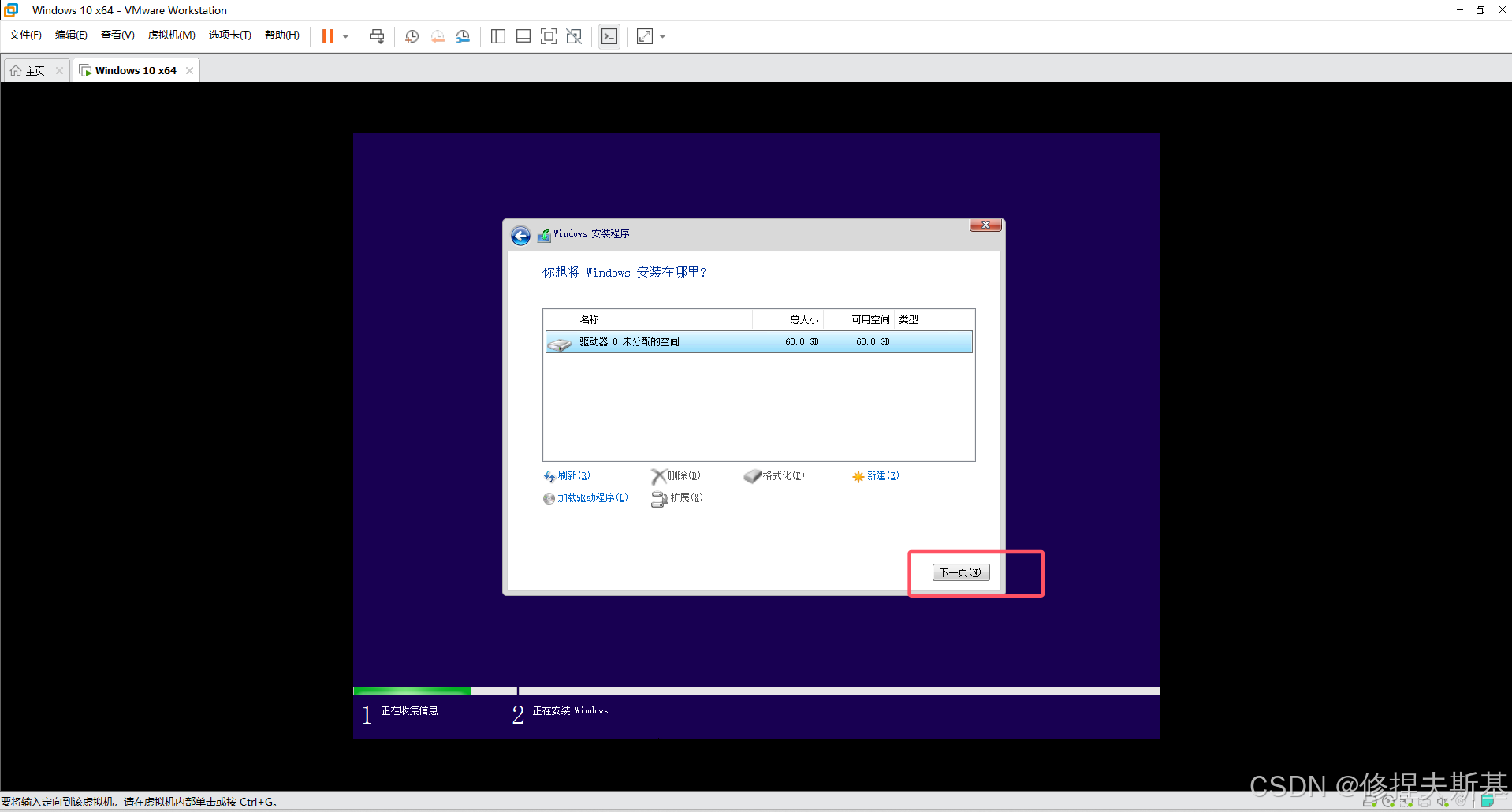Viewport: 1512px width, 812px height.
Task: Click the 下一页(N) button
Action: click(x=961, y=572)
